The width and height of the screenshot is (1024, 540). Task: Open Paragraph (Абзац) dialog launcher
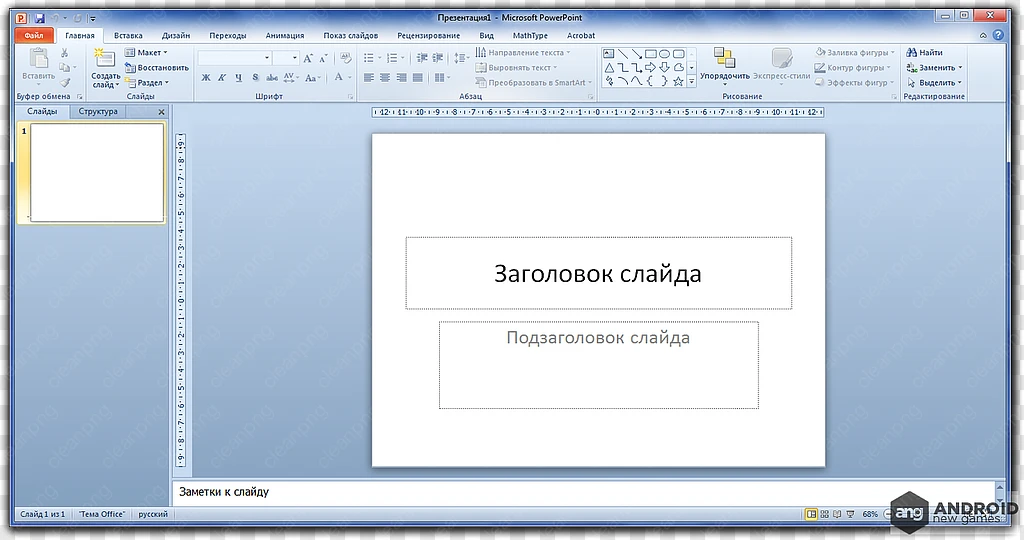pyautogui.click(x=590, y=97)
